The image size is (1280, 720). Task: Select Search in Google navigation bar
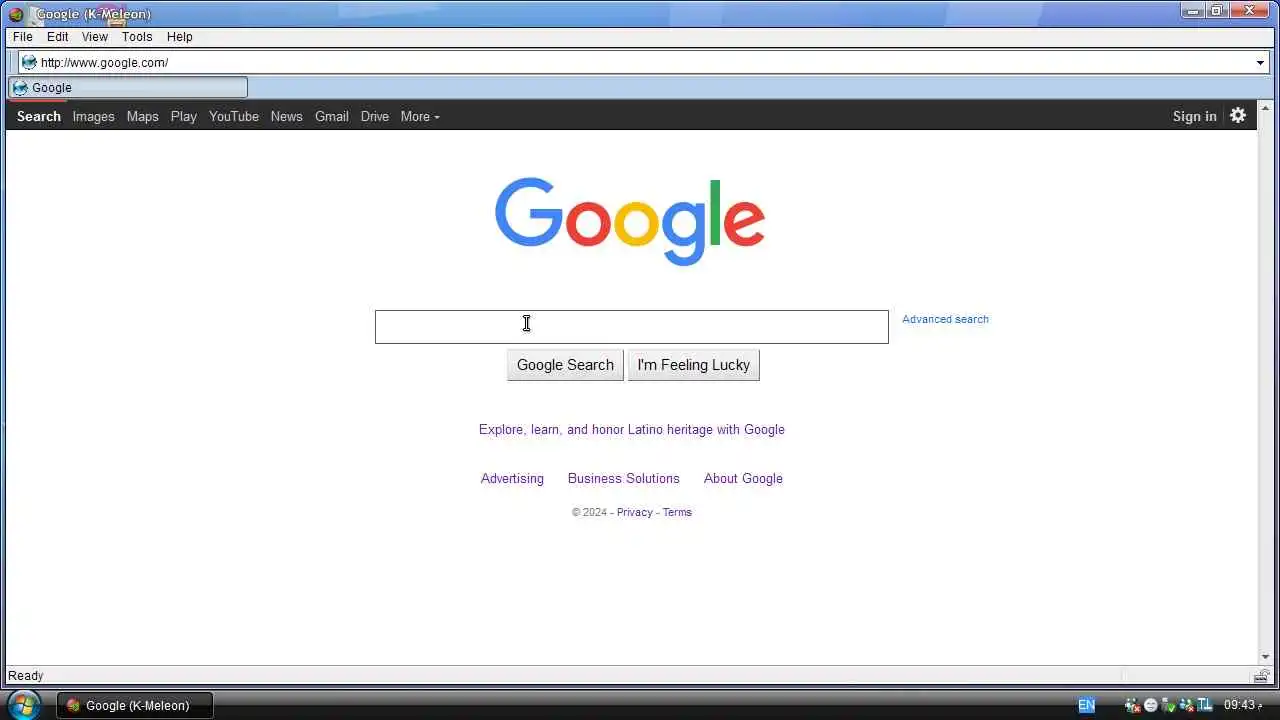click(x=39, y=116)
